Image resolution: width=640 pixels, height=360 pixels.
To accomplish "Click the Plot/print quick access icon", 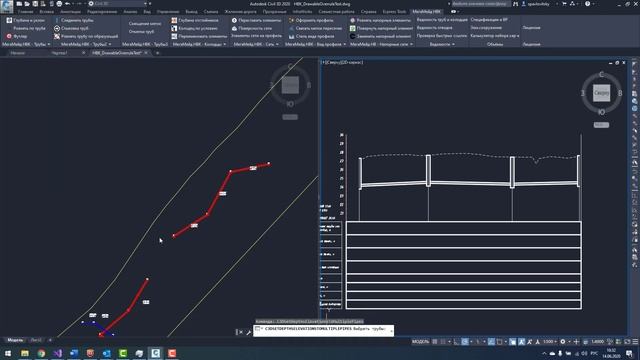I will [59, 4].
